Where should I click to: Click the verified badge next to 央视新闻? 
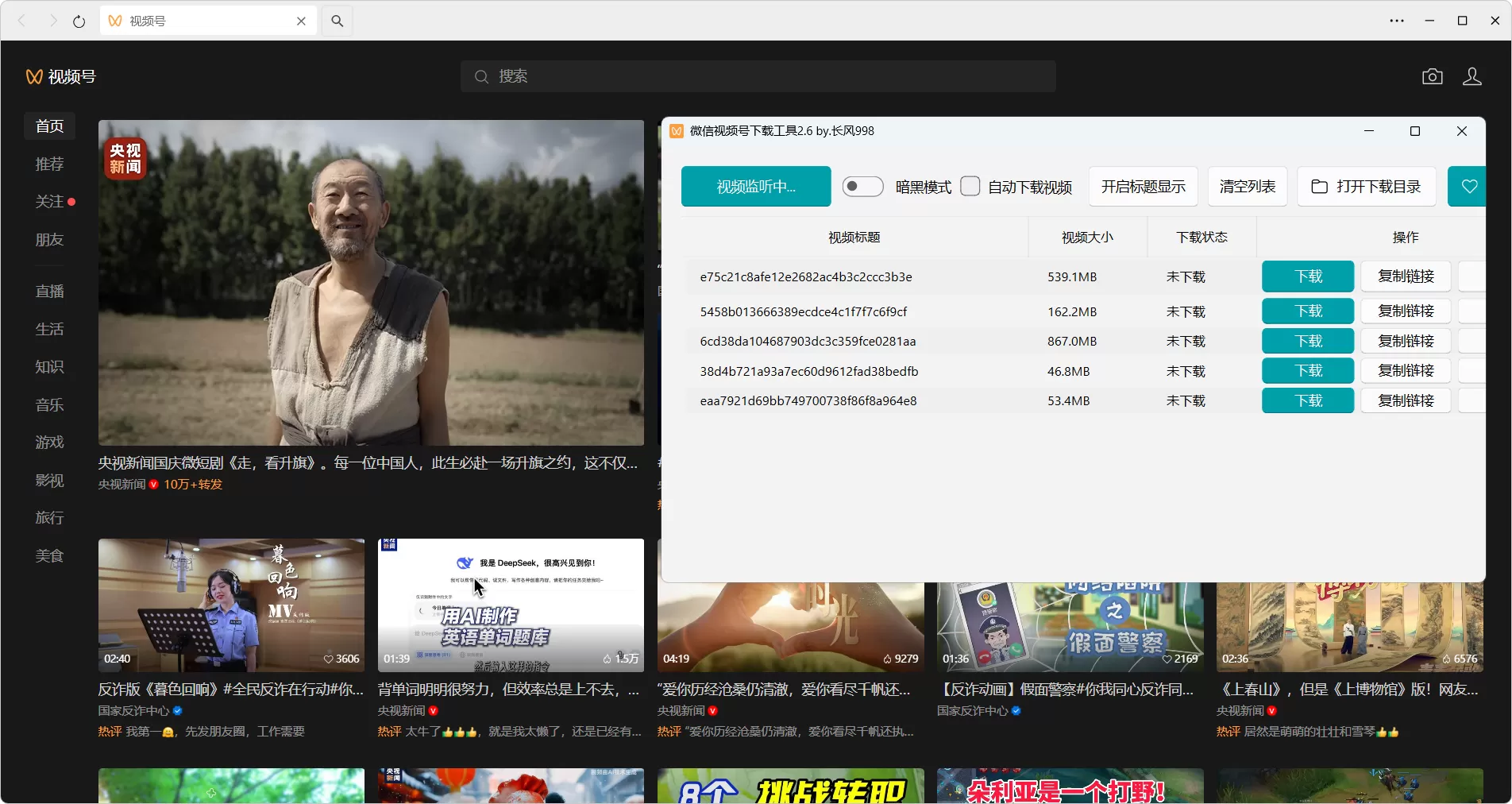[x=153, y=484]
